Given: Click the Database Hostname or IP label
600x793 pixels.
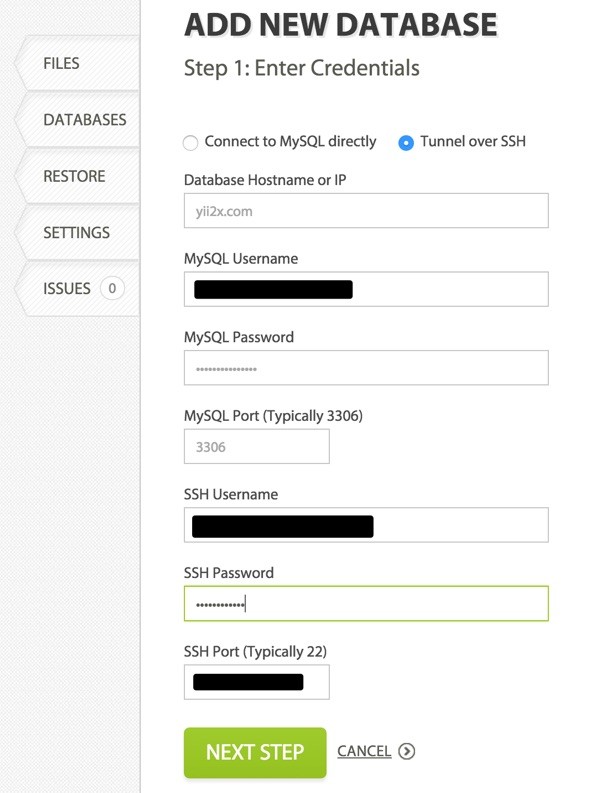Looking at the screenshot, I should point(265,180).
